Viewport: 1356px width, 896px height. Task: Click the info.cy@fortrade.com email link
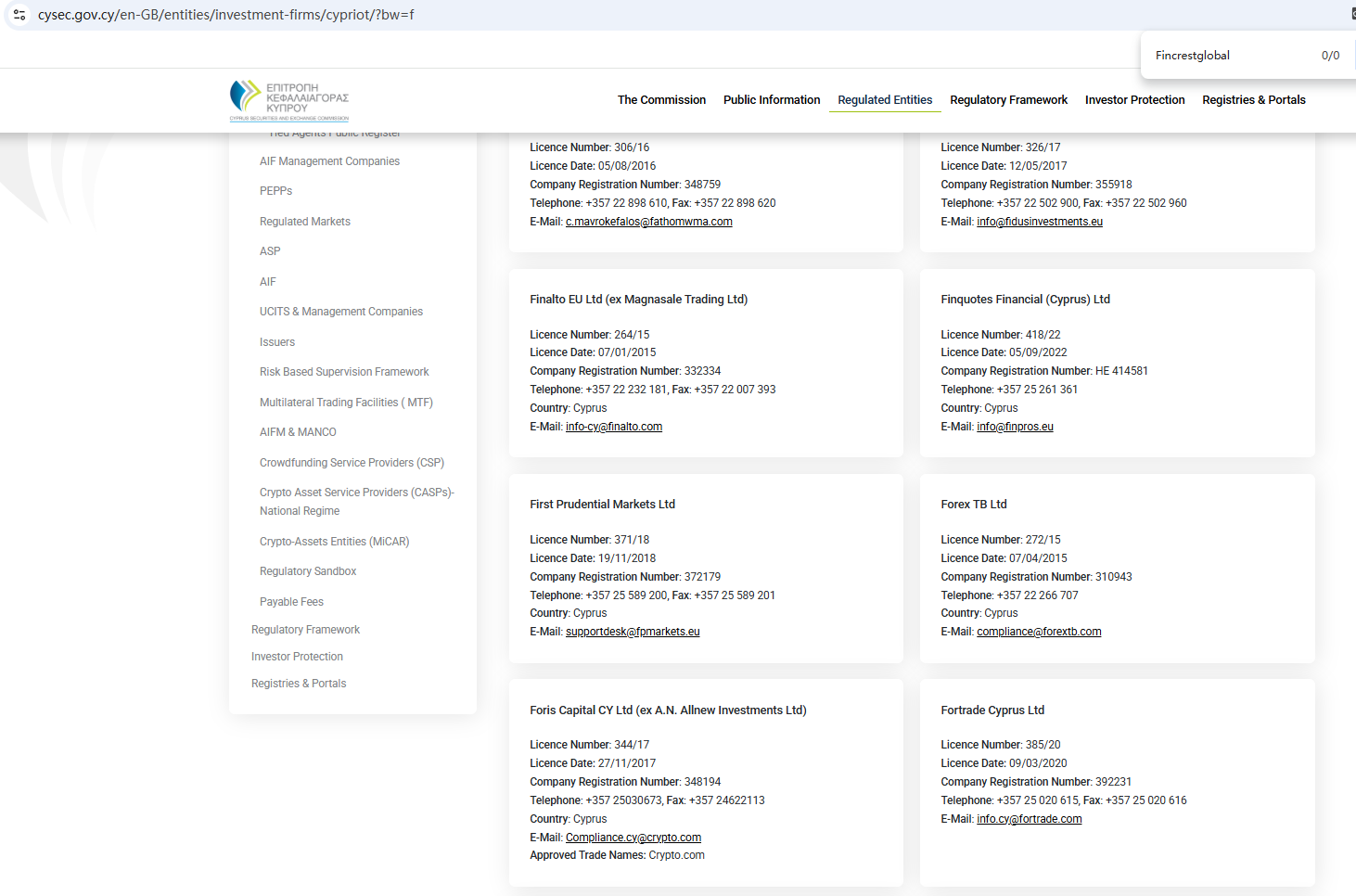click(1029, 819)
